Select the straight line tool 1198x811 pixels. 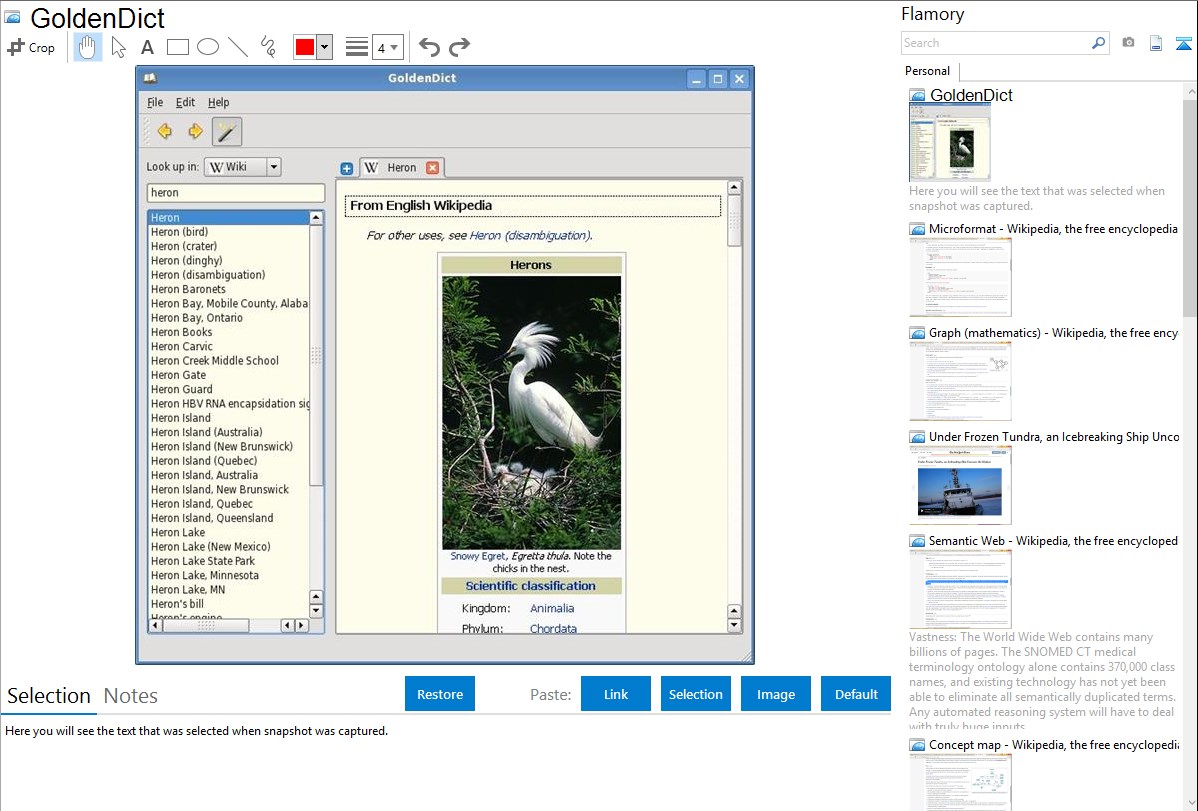coord(238,47)
